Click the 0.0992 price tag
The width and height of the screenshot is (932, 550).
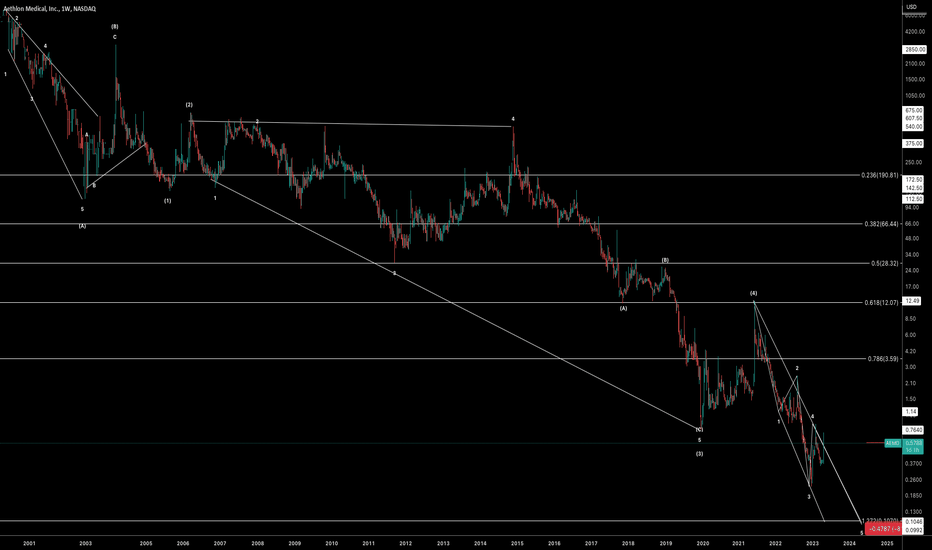pyautogui.click(x=913, y=530)
